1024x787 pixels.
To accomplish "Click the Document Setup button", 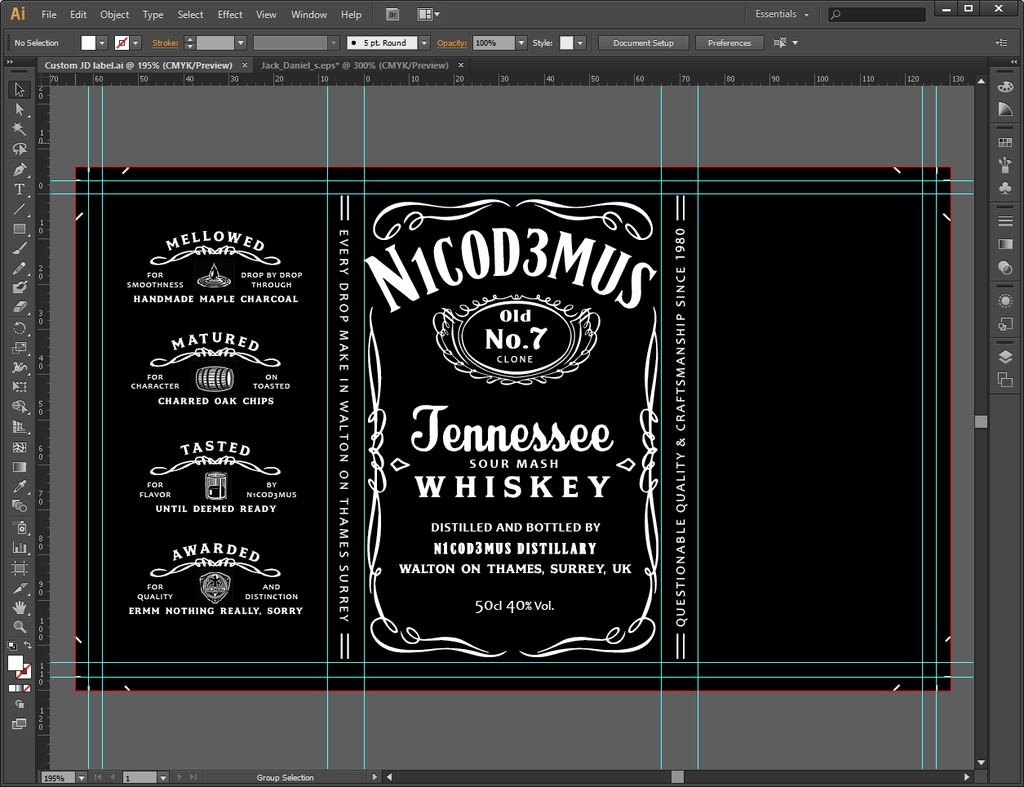I will (643, 43).
